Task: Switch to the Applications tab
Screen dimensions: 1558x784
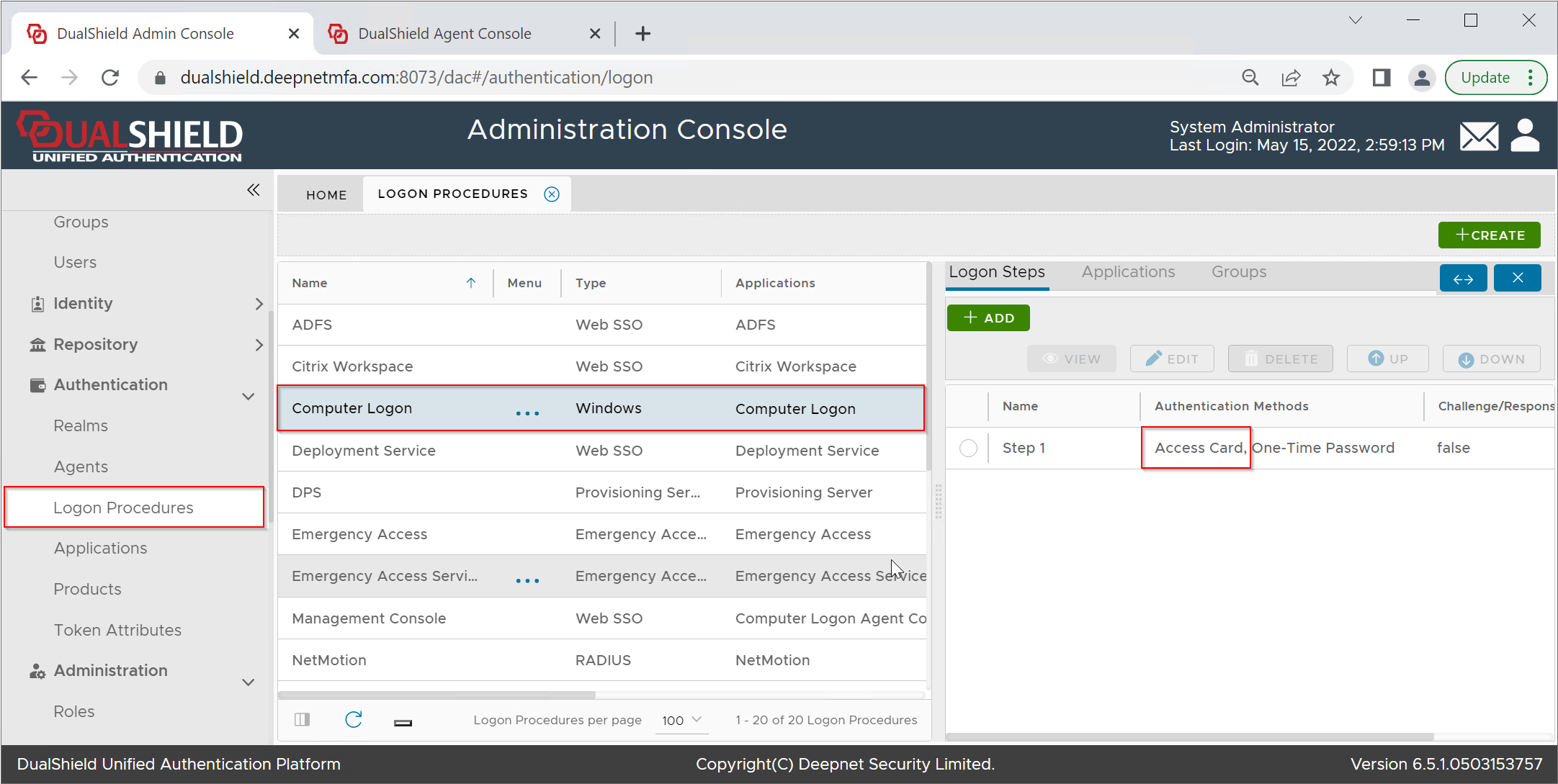Action: coord(1127,272)
